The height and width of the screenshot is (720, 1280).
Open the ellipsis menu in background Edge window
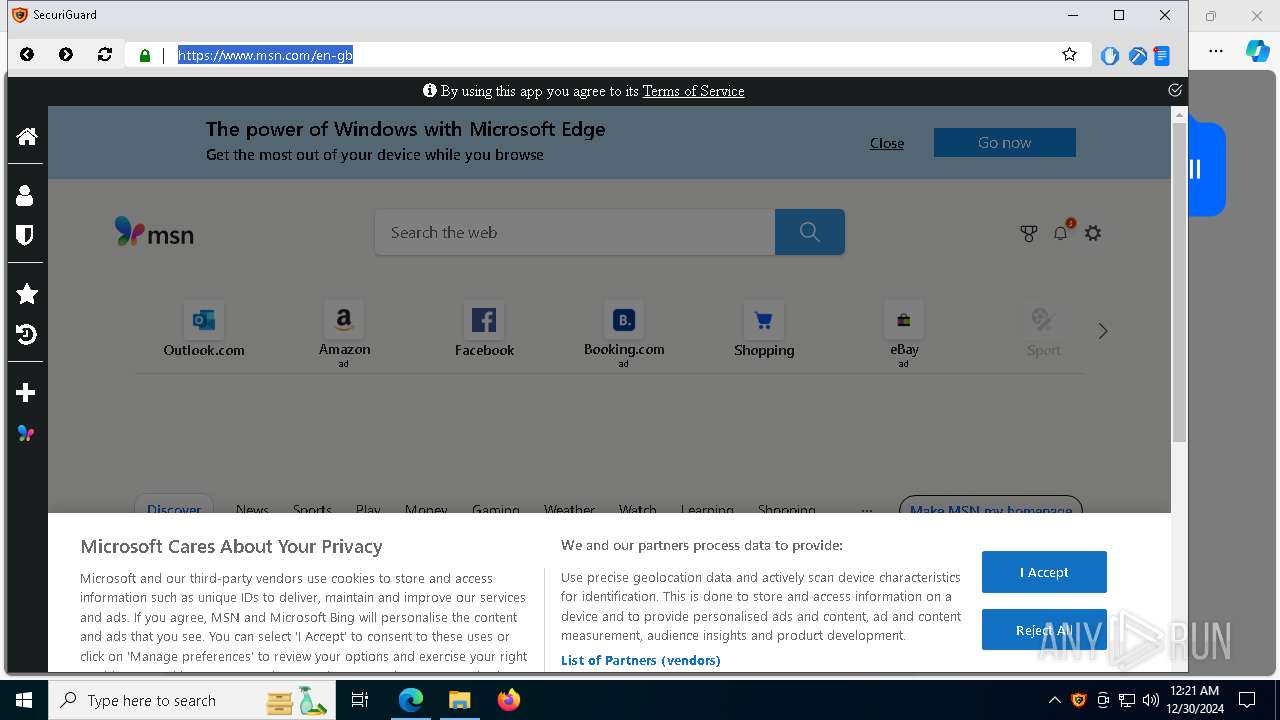tap(1215, 51)
